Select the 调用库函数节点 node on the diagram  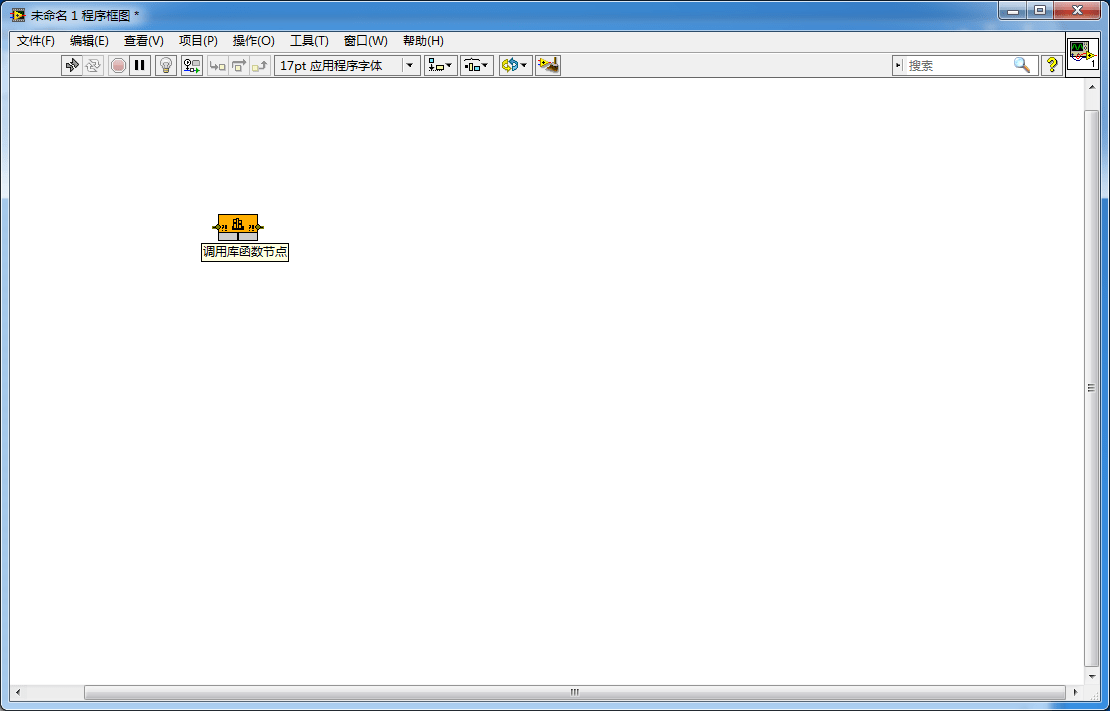click(x=238, y=227)
